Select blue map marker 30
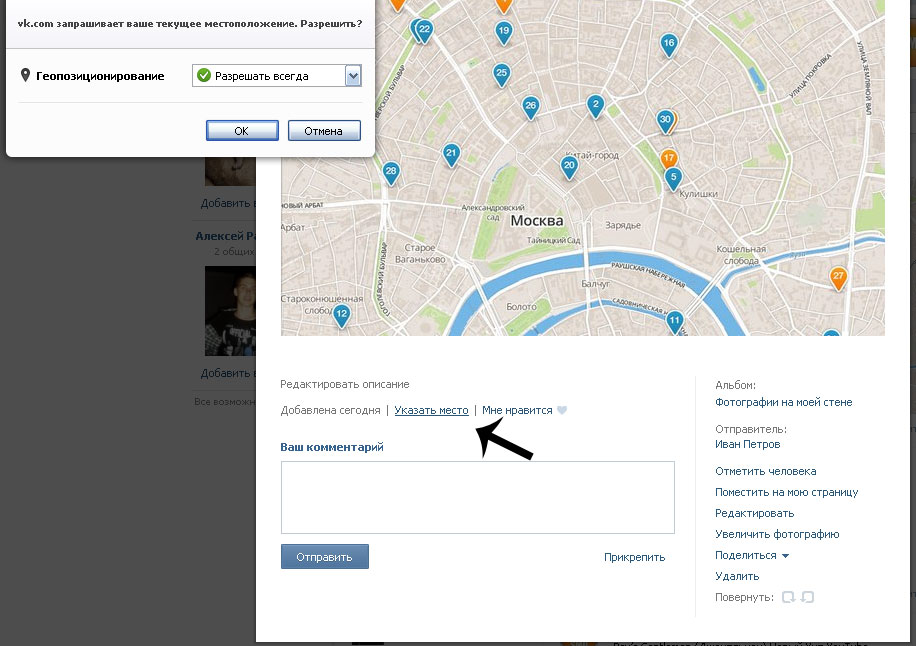This screenshot has width=916, height=646. (x=665, y=121)
